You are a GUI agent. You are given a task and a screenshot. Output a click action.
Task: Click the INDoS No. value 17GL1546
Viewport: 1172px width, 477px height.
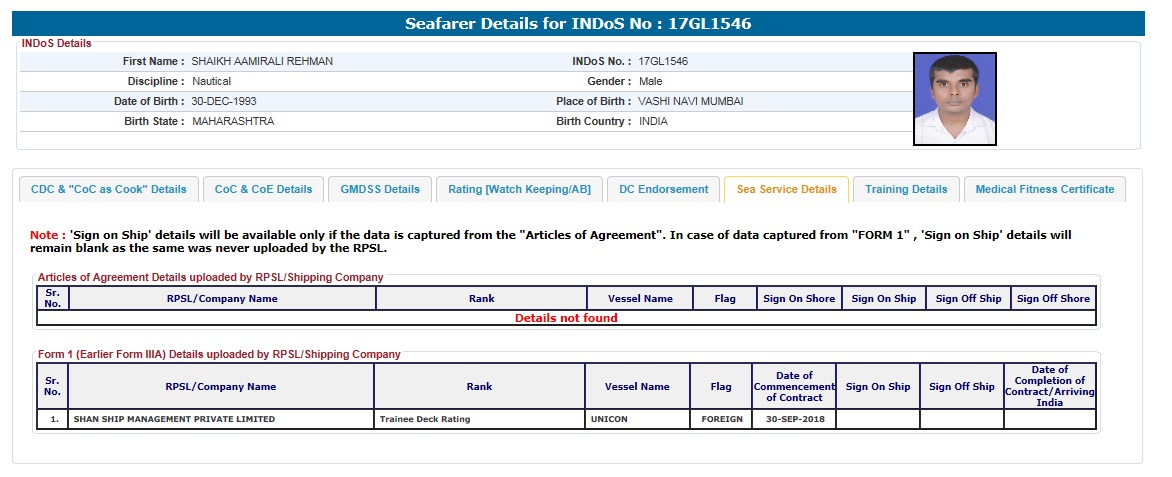click(663, 61)
